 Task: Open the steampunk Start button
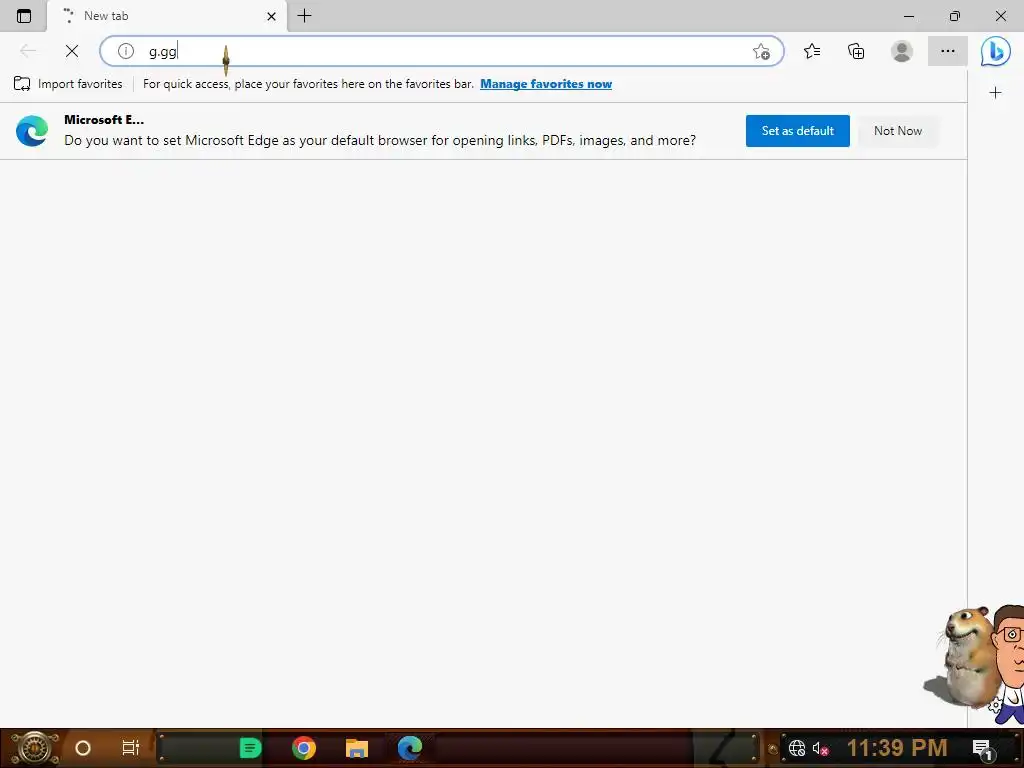(x=34, y=748)
